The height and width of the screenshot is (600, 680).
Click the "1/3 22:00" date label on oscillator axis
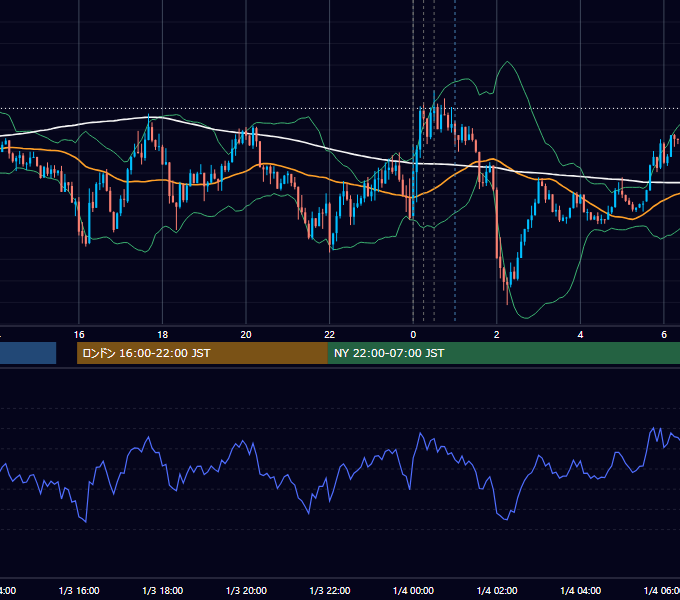click(330, 590)
